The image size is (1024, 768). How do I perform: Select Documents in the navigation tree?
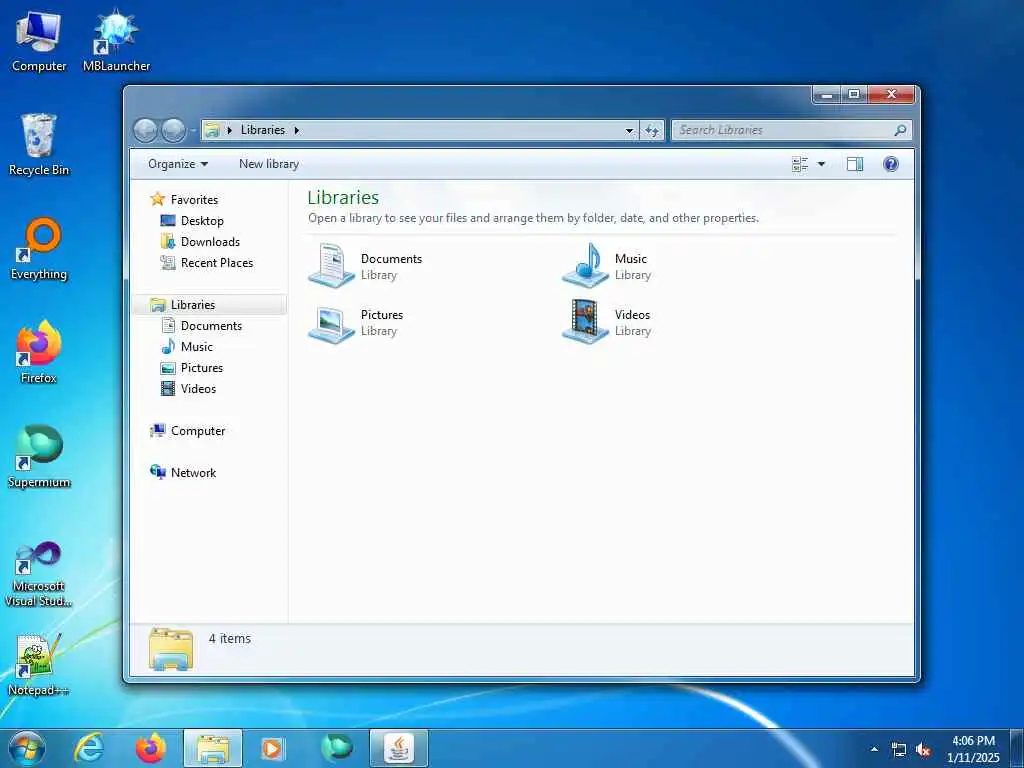click(x=211, y=325)
